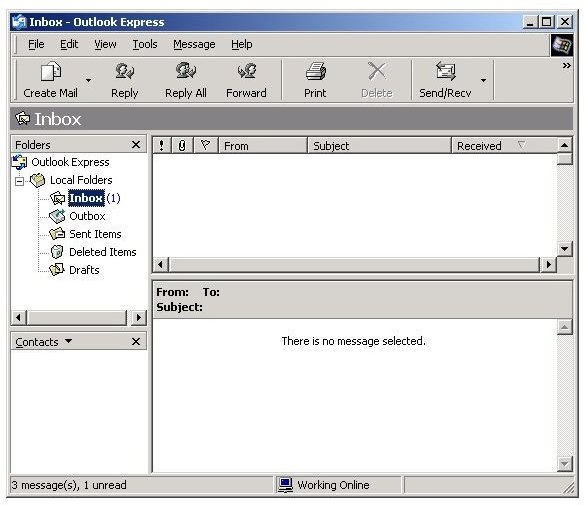Open the Send/Recv dropdown arrow
Image resolution: width=585 pixels, height=505 pixels.
(484, 80)
